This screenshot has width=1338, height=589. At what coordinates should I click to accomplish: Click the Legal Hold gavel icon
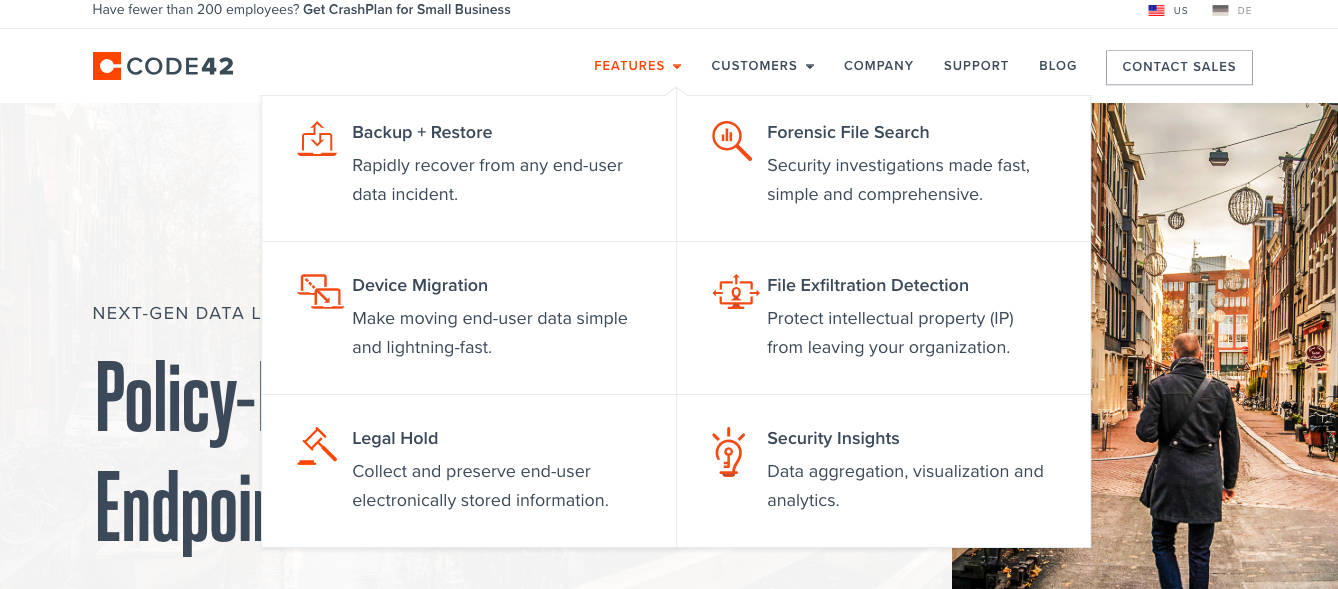pos(317,445)
